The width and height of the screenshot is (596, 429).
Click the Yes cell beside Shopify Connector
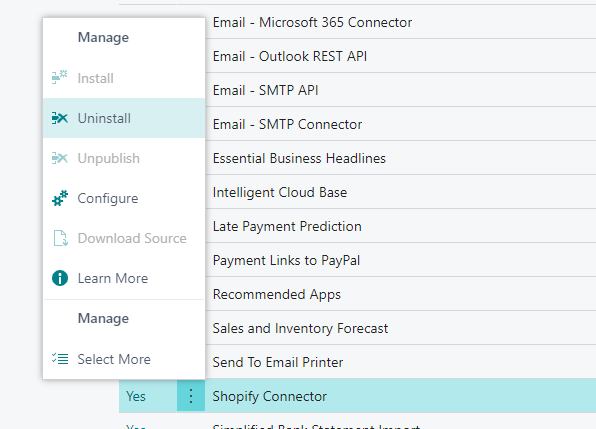tap(148, 396)
